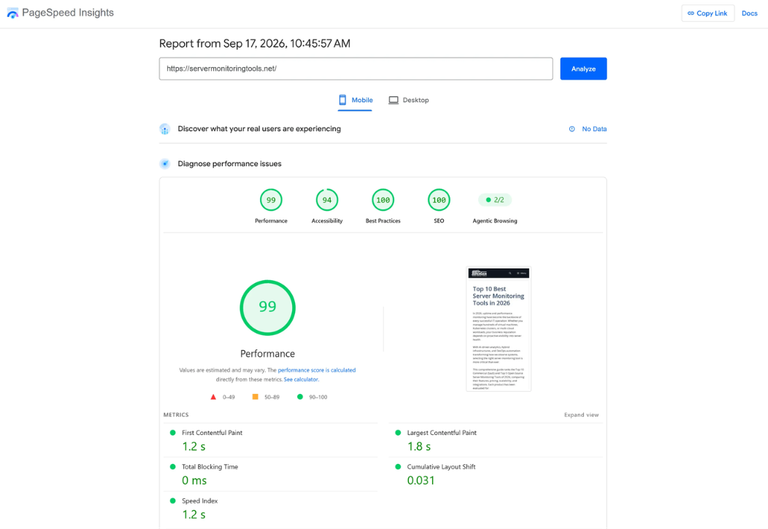Click the Total Blocking Time green dot

[172, 467]
